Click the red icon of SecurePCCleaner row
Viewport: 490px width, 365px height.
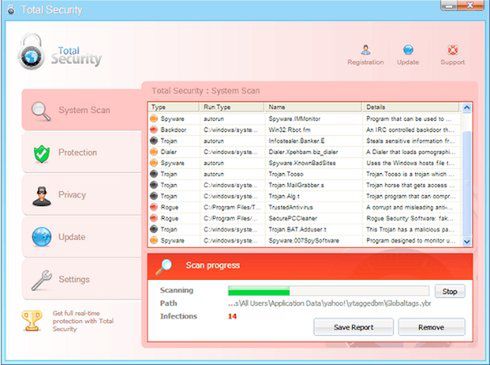[x=154, y=218]
